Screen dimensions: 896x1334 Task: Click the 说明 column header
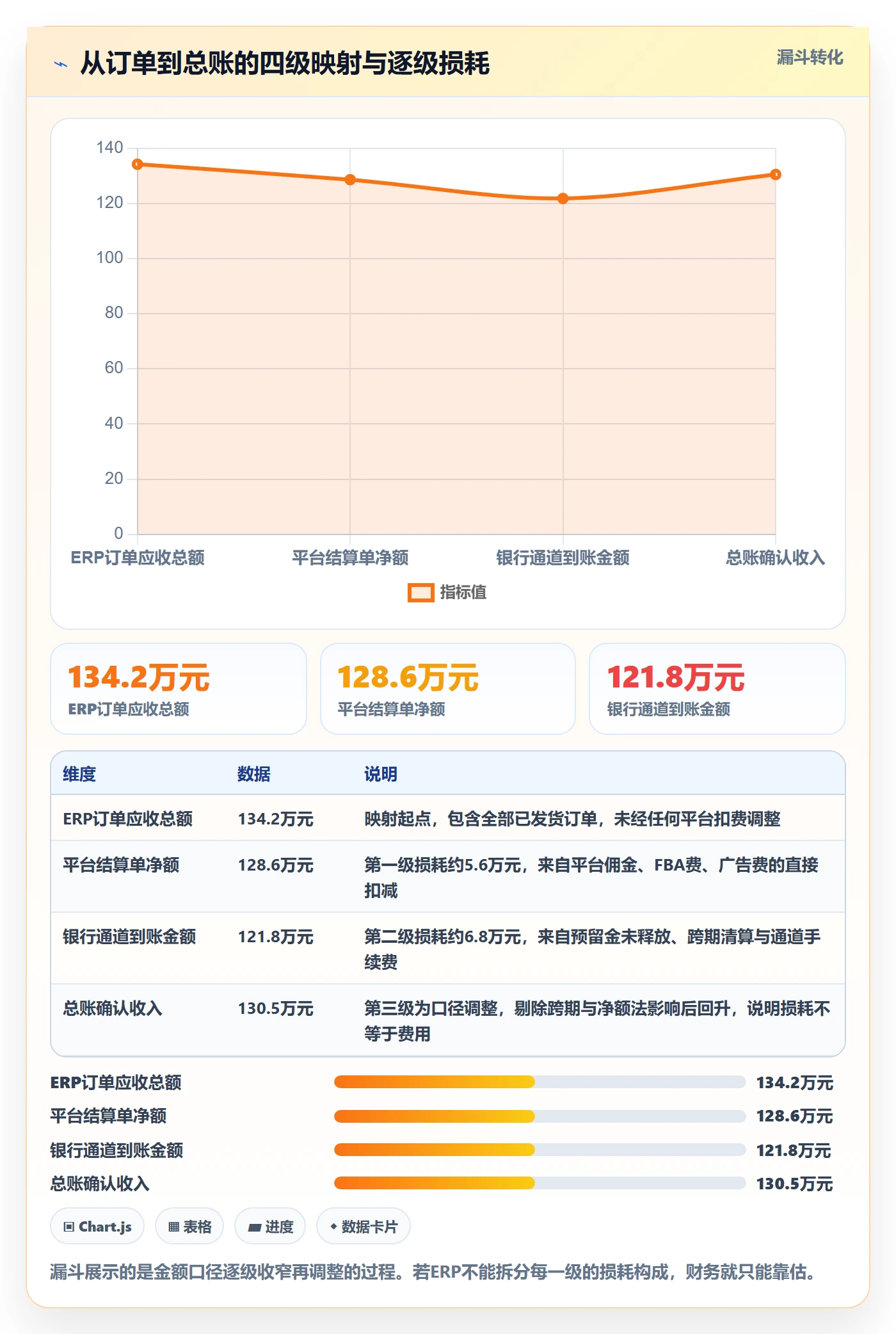coord(381,774)
